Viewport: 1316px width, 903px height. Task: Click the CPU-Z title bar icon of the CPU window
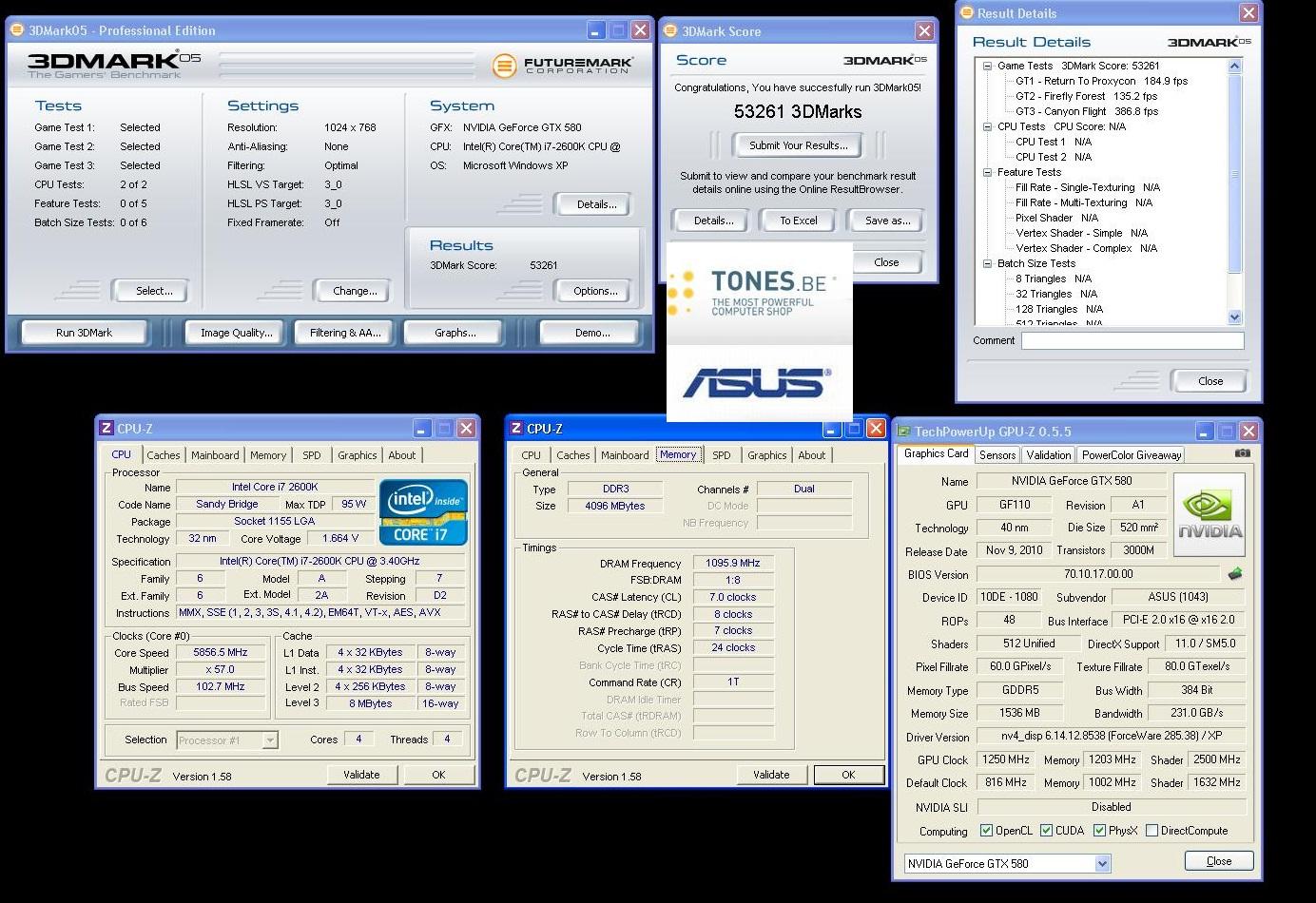coord(106,429)
